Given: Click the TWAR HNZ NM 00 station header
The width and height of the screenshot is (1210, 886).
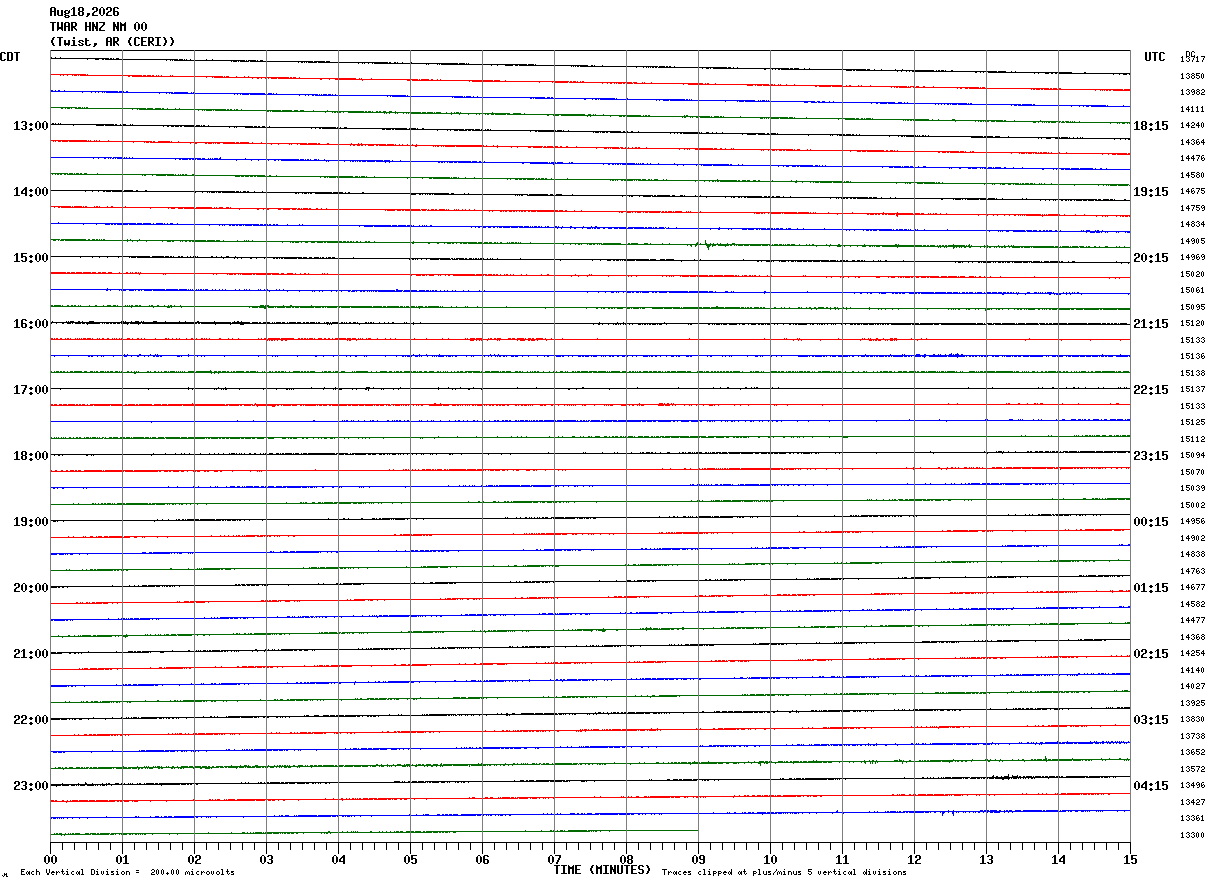Looking at the screenshot, I should [98, 27].
